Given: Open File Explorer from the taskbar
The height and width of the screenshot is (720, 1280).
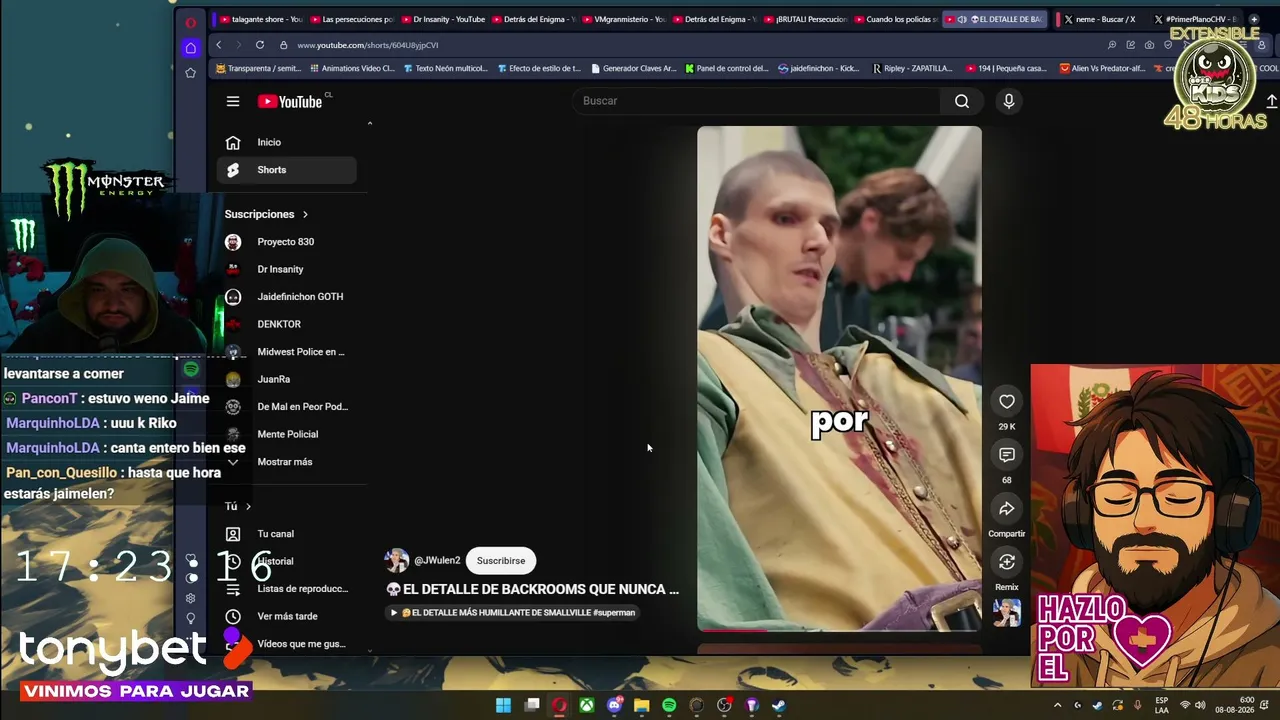Looking at the screenshot, I should pos(642,705).
